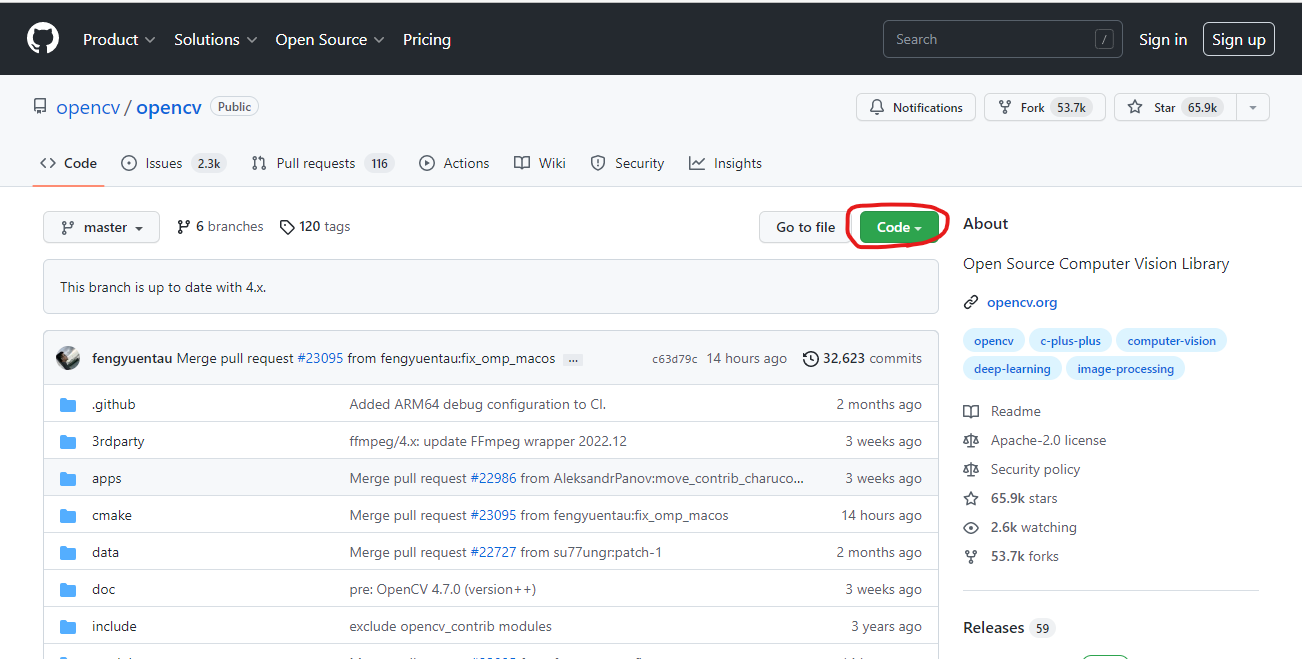Open the .github folder
Screen dimensions: 1302x659
(x=113, y=404)
